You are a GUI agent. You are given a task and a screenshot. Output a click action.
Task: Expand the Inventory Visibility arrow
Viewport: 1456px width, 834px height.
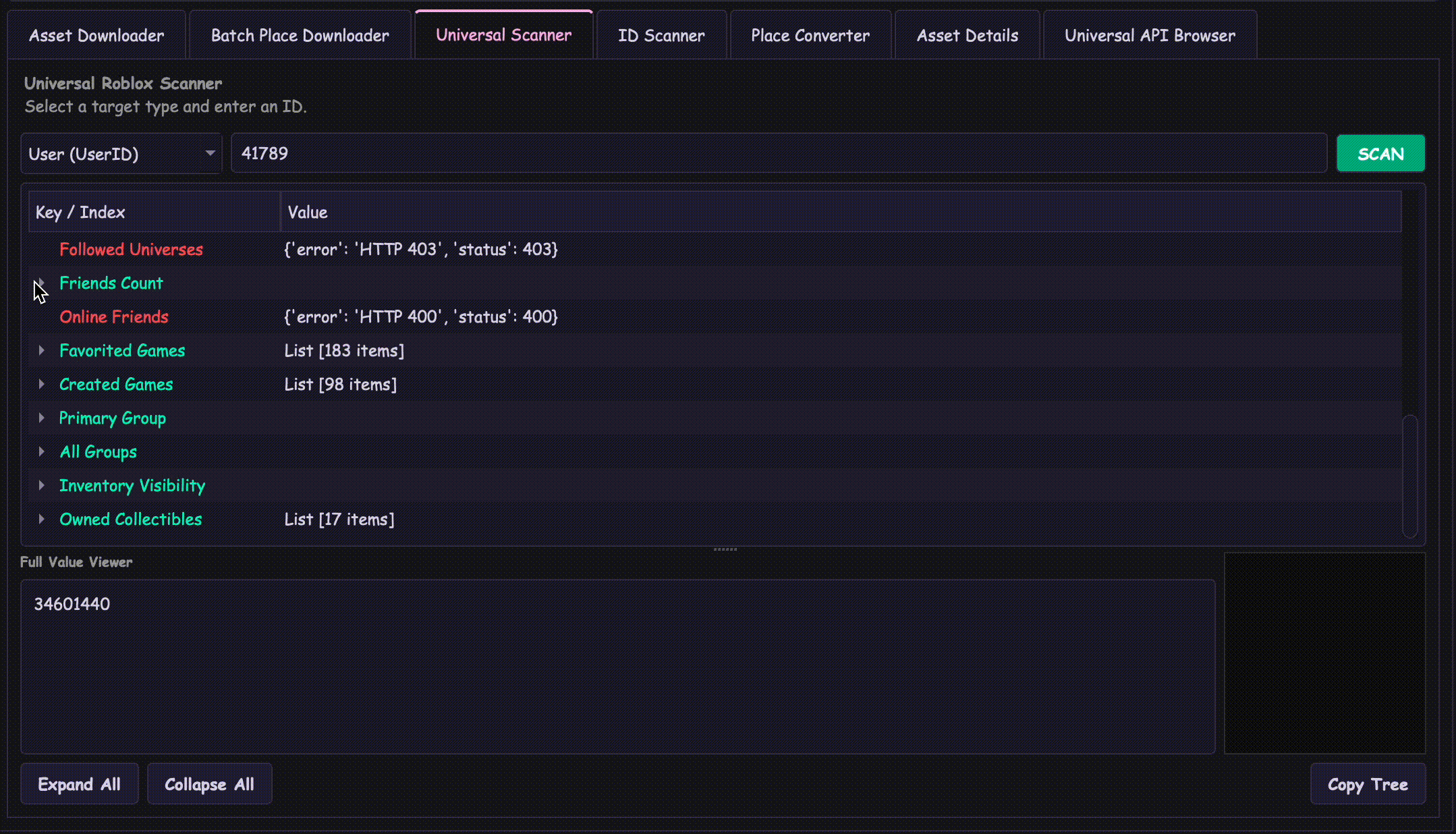(x=42, y=485)
